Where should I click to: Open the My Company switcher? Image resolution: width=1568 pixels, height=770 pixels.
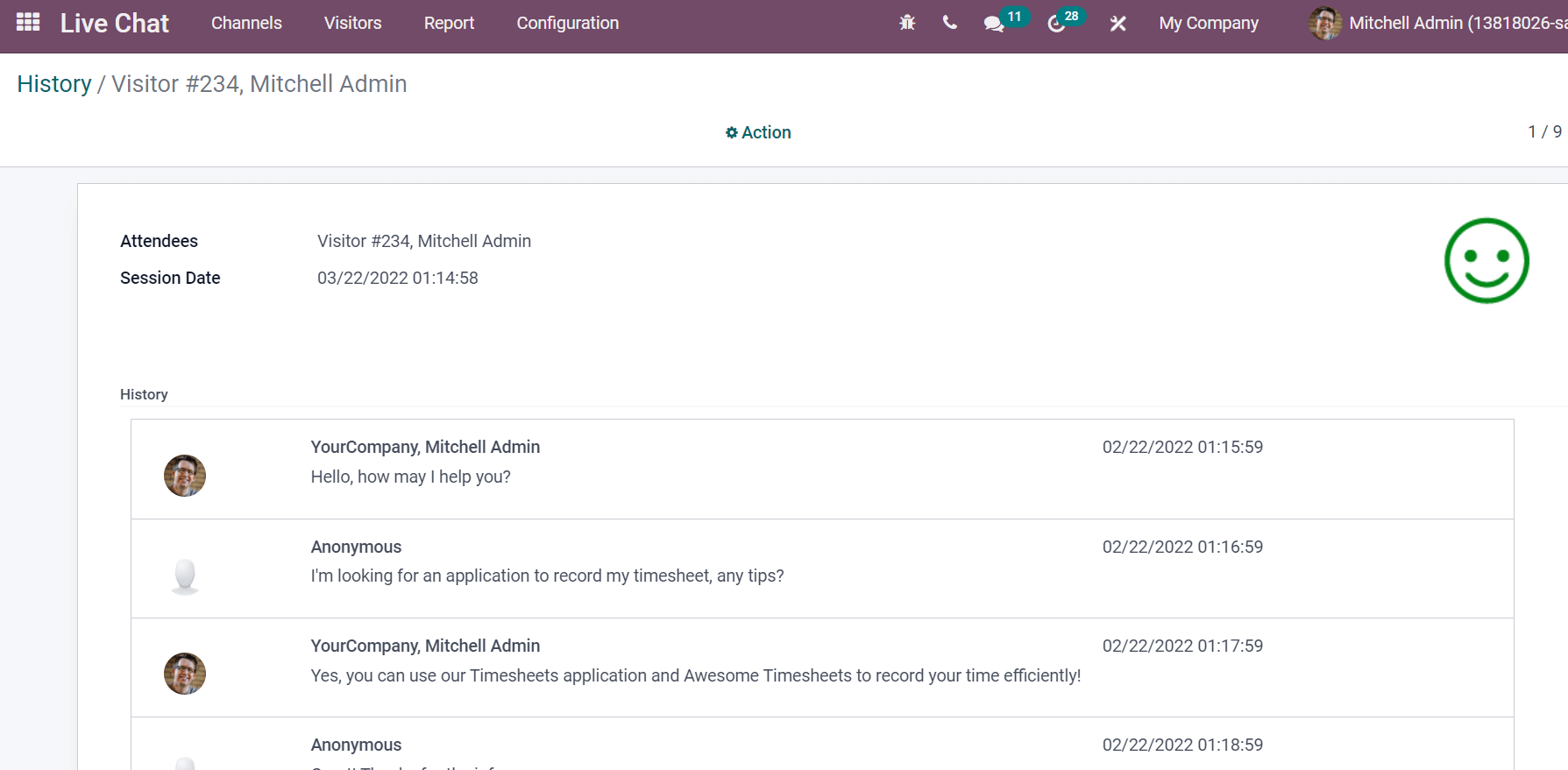1209,24
